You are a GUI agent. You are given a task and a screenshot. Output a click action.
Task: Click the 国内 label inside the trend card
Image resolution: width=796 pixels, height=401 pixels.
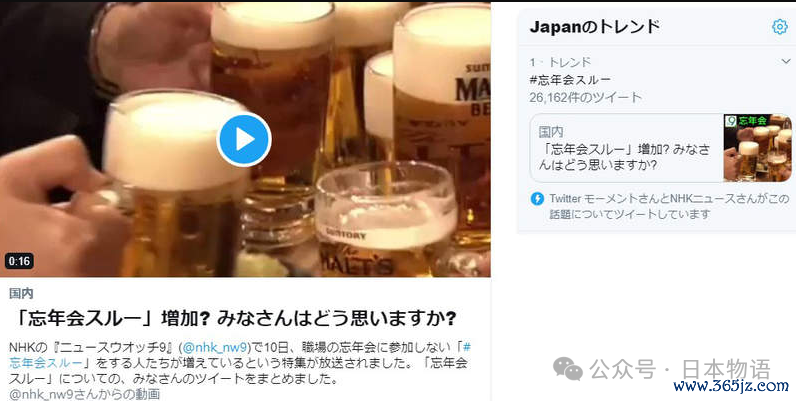pyautogui.click(x=551, y=132)
